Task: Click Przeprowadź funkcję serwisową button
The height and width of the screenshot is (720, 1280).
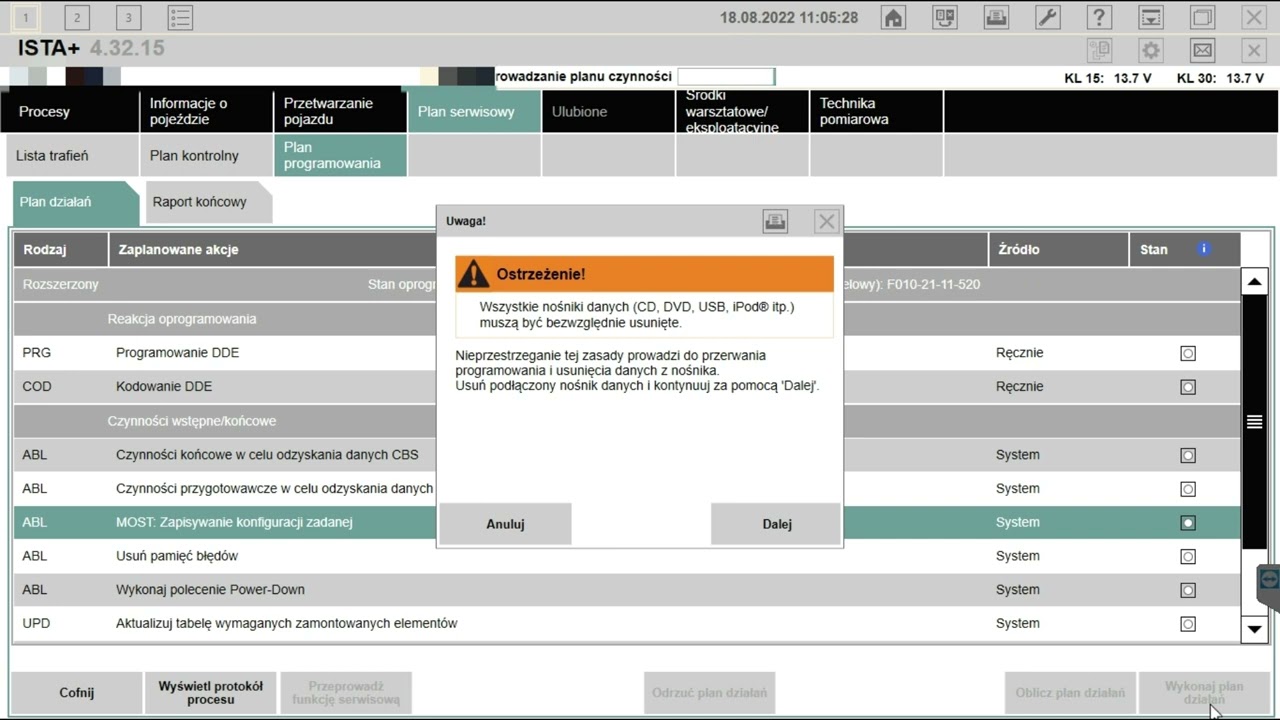Action: [345, 692]
